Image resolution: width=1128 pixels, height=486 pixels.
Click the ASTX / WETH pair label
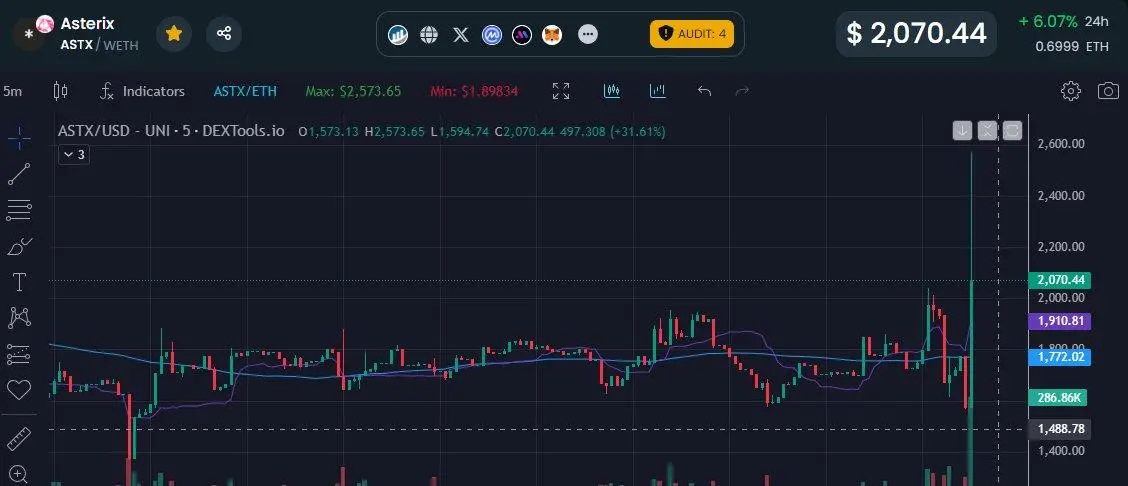pos(99,45)
